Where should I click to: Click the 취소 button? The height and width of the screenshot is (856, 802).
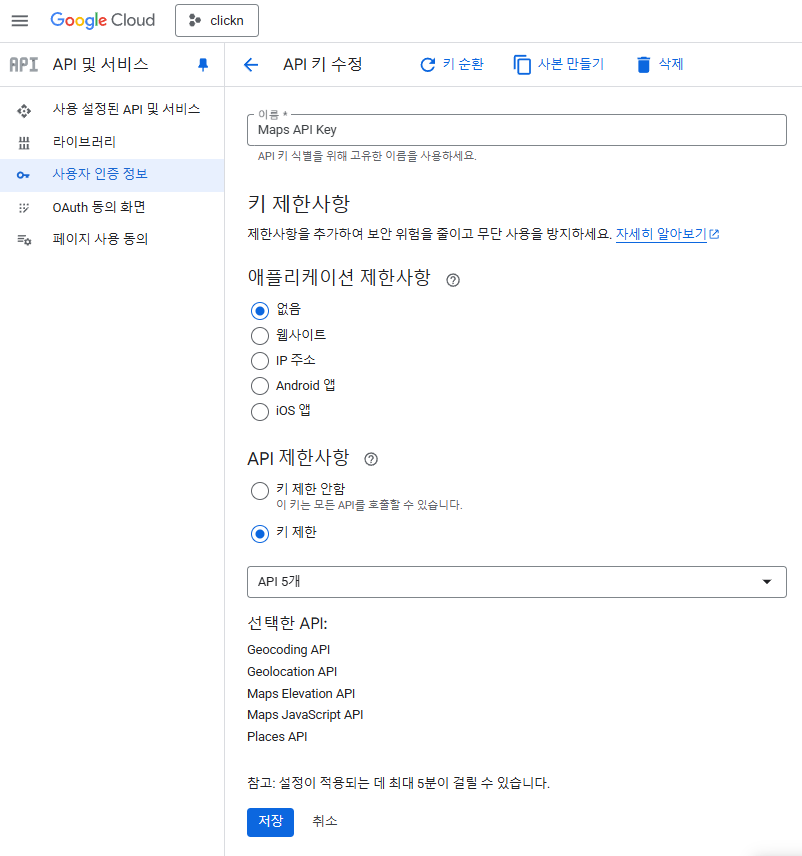point(324,821)
